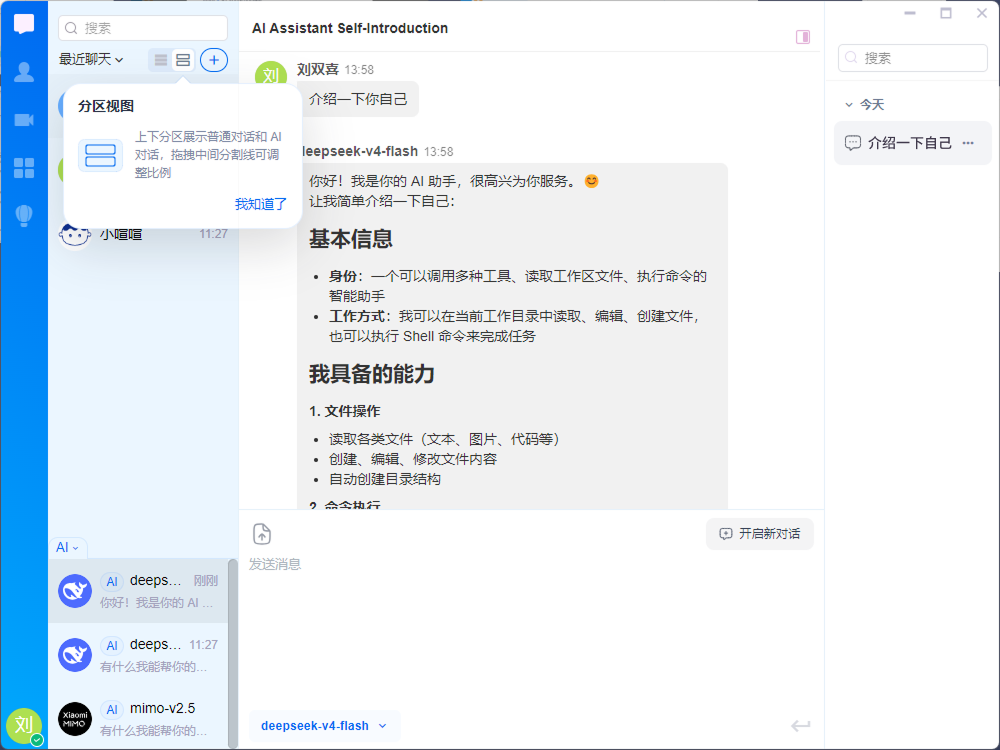Open the balloon icon in the sidebar

click(x=24, y=216)
